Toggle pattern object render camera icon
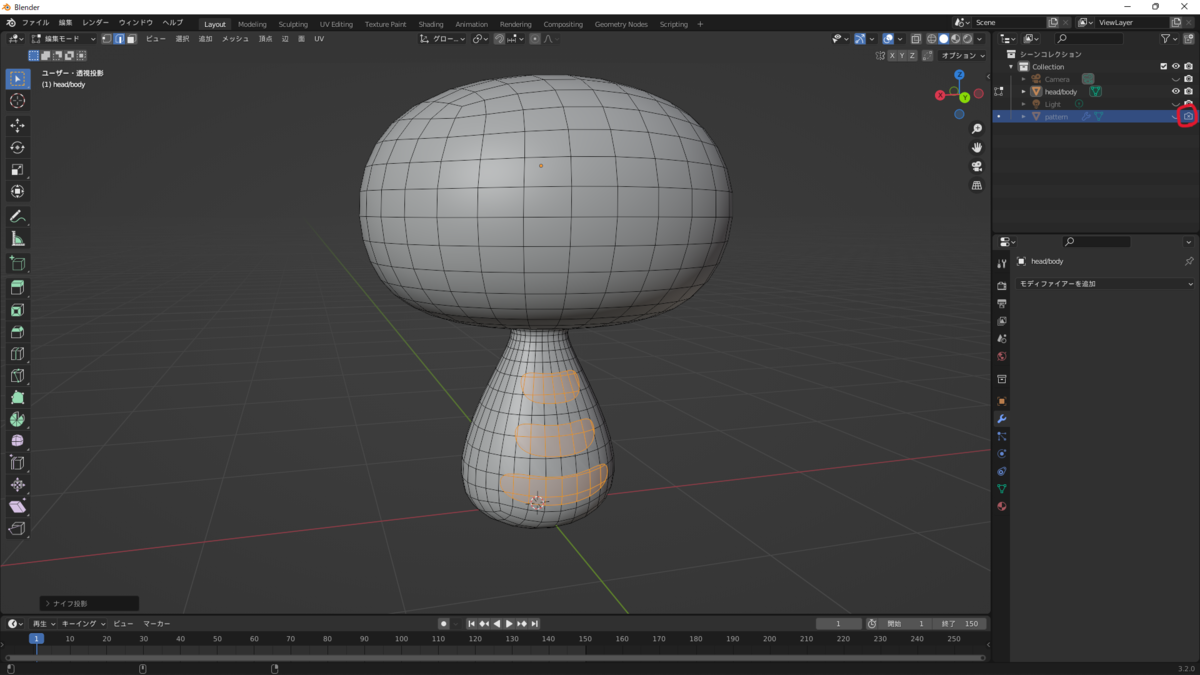 pos(1188,117)
